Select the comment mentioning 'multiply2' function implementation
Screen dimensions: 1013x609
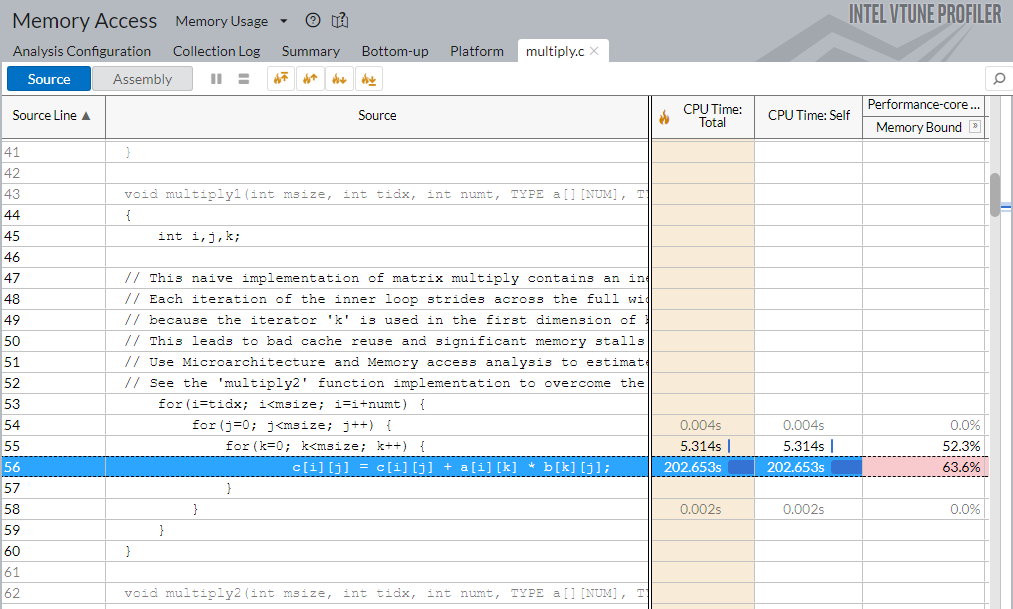386,383
